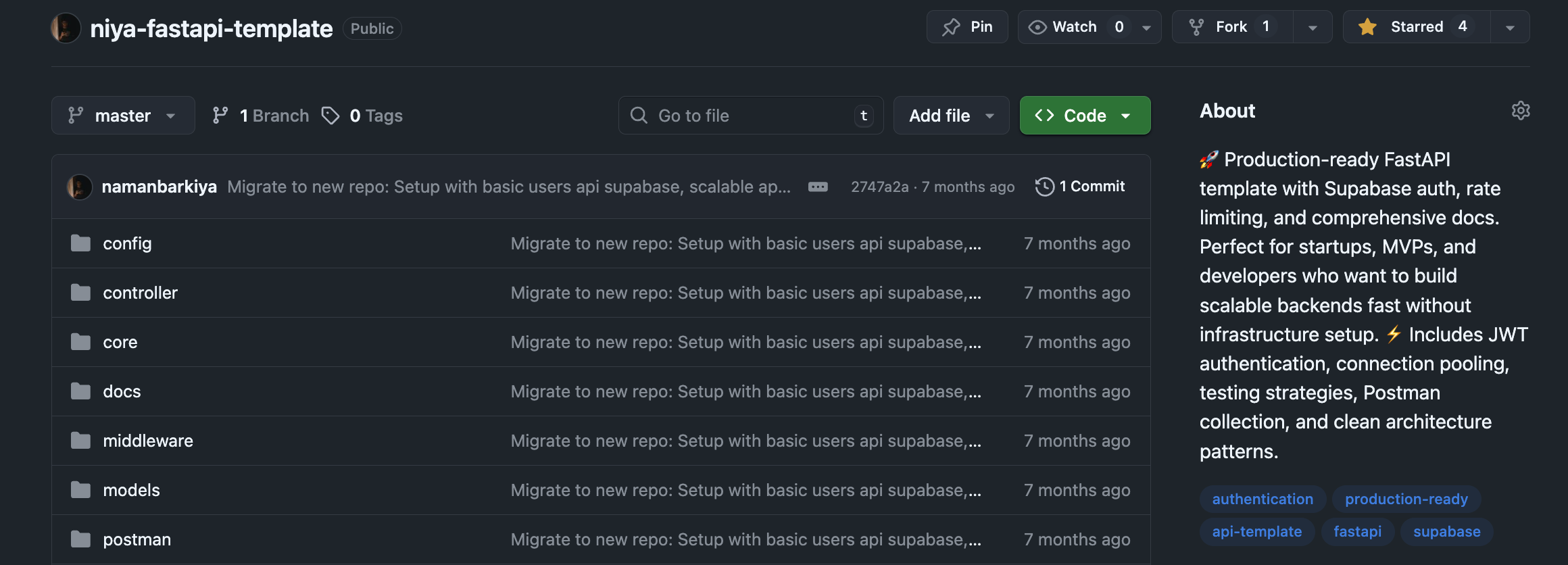Pin this repository with the Pin button
The width and height of the screenshot is (1568, 565).
pos(967,27)
